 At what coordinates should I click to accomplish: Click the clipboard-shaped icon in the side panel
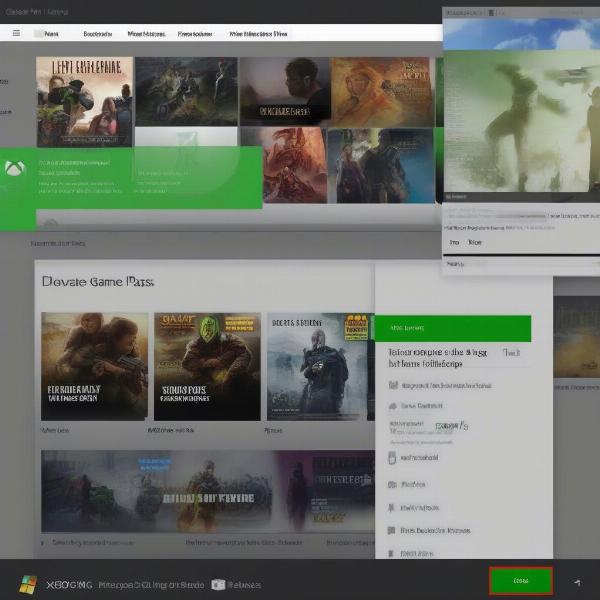(x=392, y=458)
